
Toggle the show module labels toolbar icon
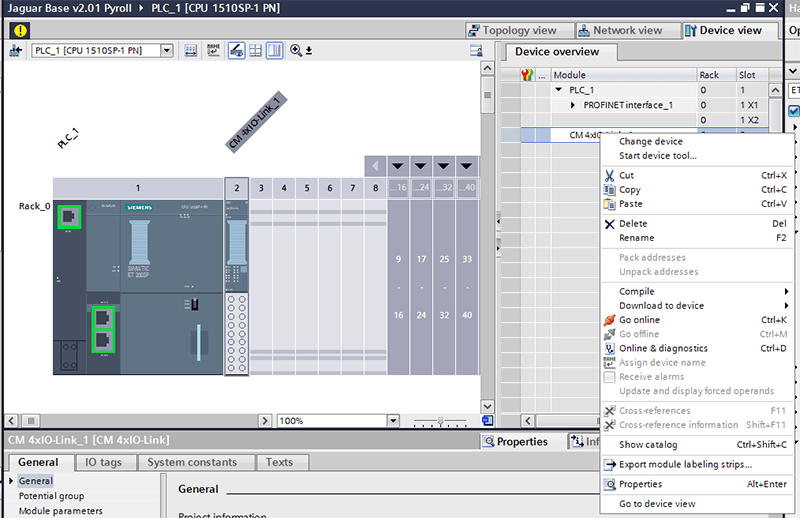[x=236, y=51]
